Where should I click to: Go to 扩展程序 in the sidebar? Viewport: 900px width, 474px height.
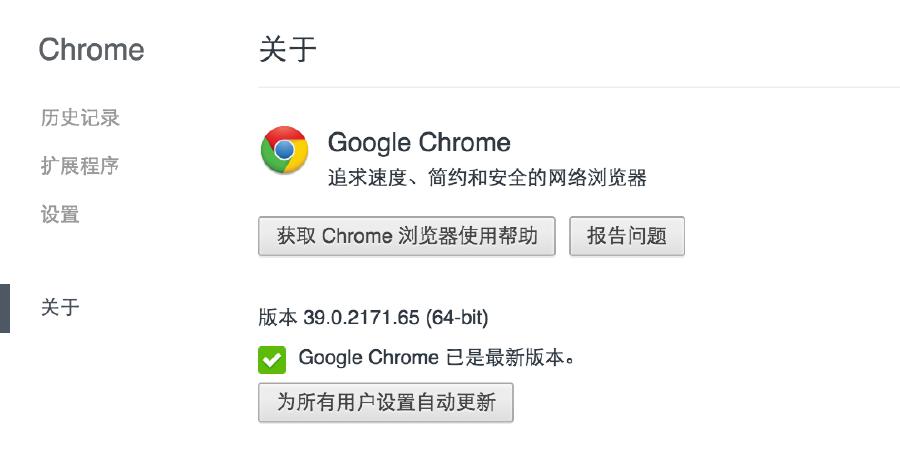[x=80, y=166]
